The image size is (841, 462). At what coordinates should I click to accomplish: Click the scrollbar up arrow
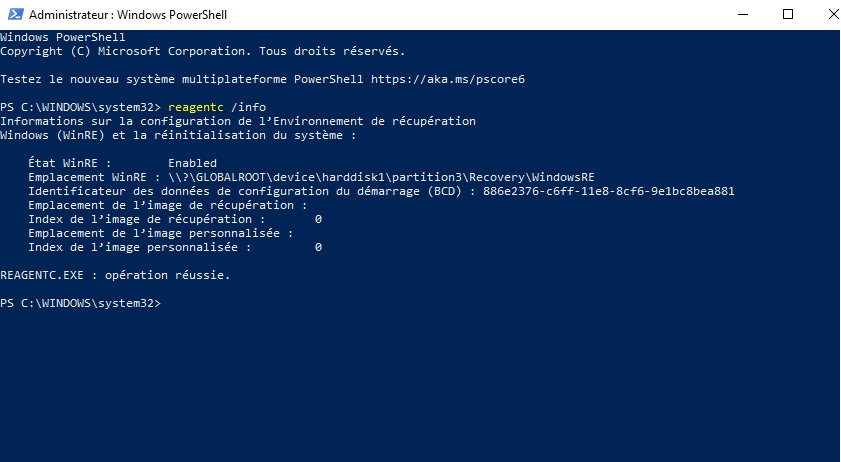pyautogui.click(x=832, y=38)
